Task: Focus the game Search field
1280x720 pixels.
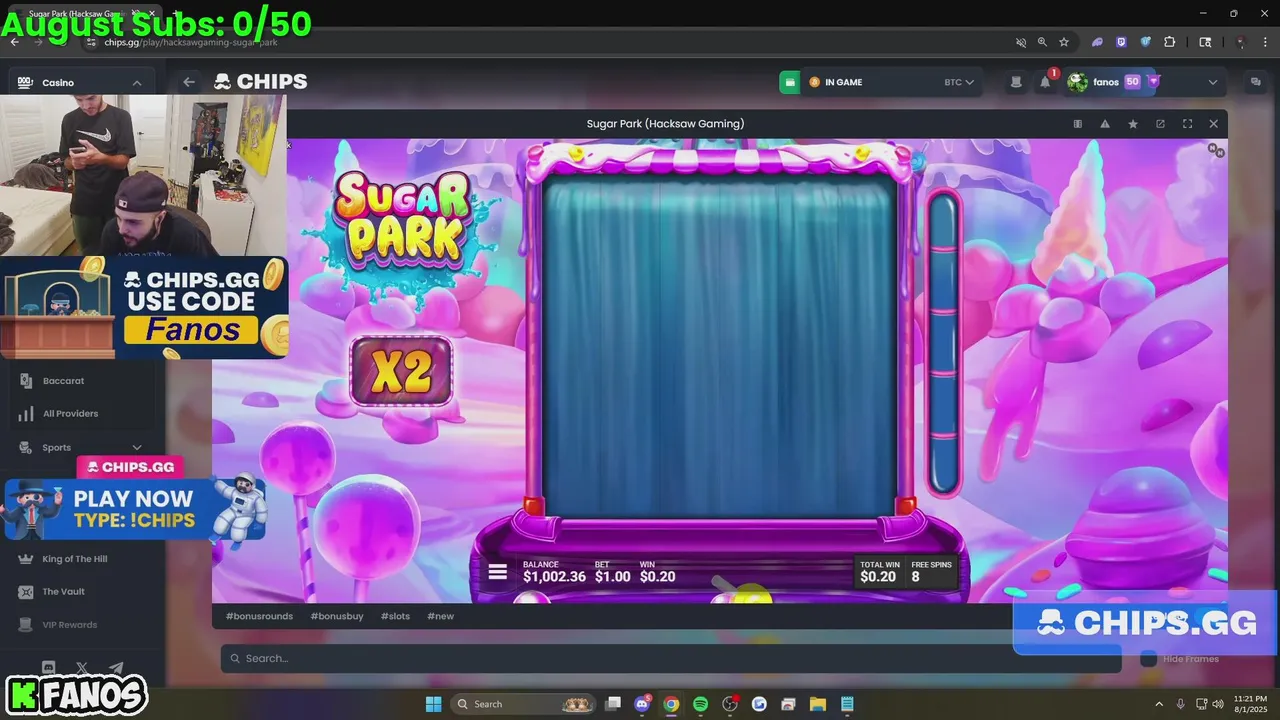Action: pyautogui.click(x=670, y=658)
